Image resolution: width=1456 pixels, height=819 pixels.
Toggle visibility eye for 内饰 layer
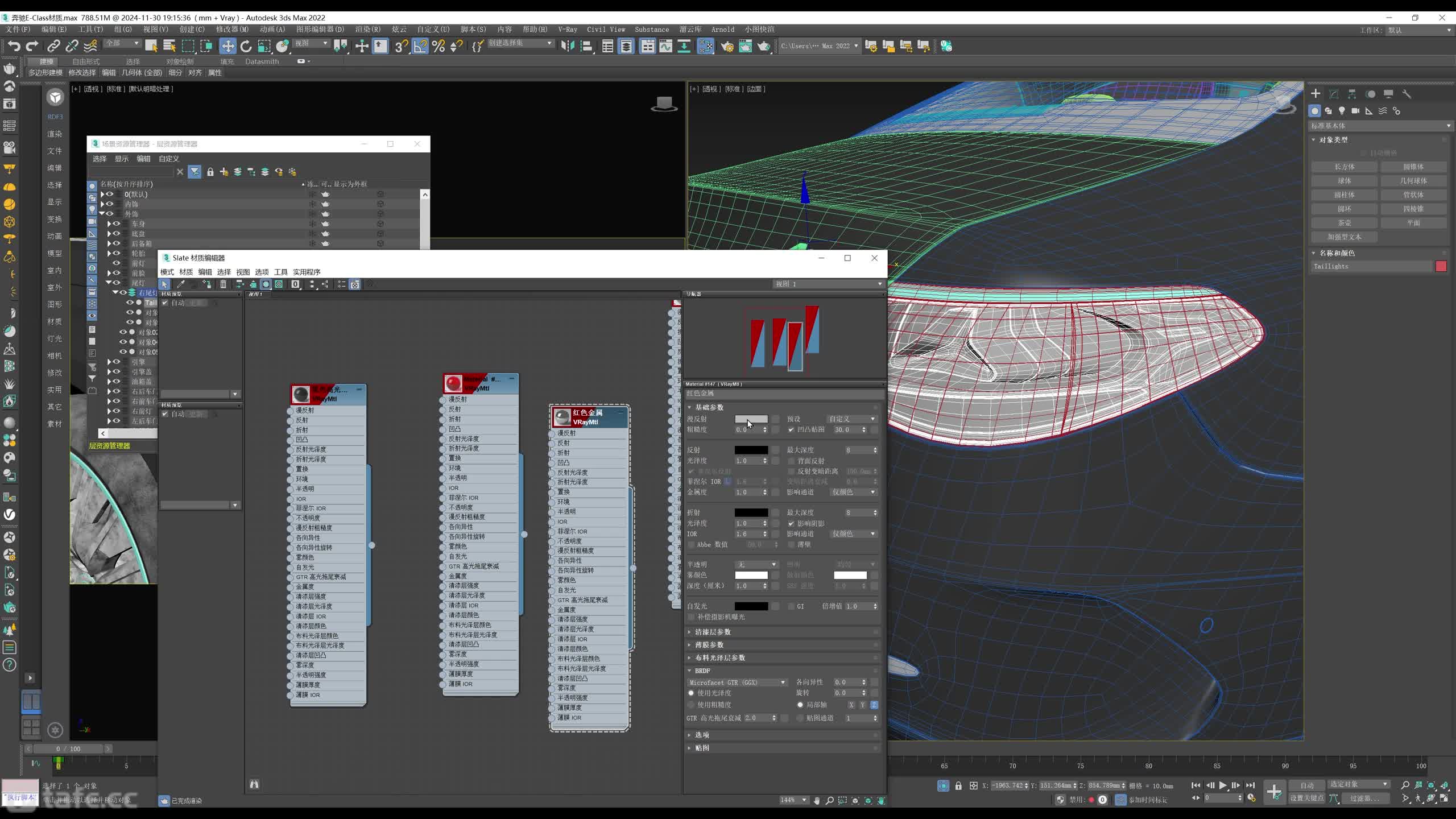pyautogui.click(x=110, y=204)
